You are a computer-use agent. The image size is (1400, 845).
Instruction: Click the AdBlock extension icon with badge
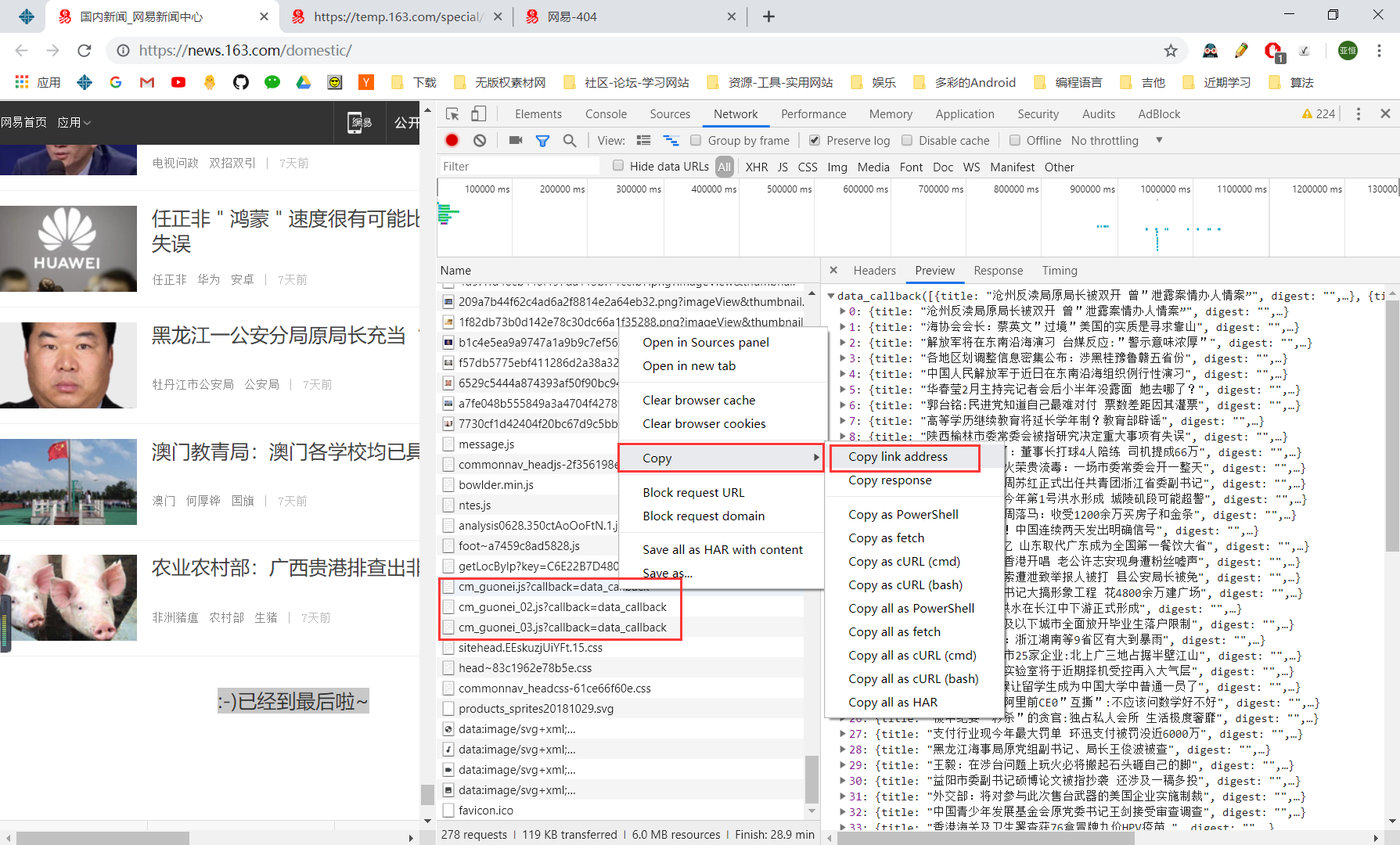click(x=1273, y=52)
